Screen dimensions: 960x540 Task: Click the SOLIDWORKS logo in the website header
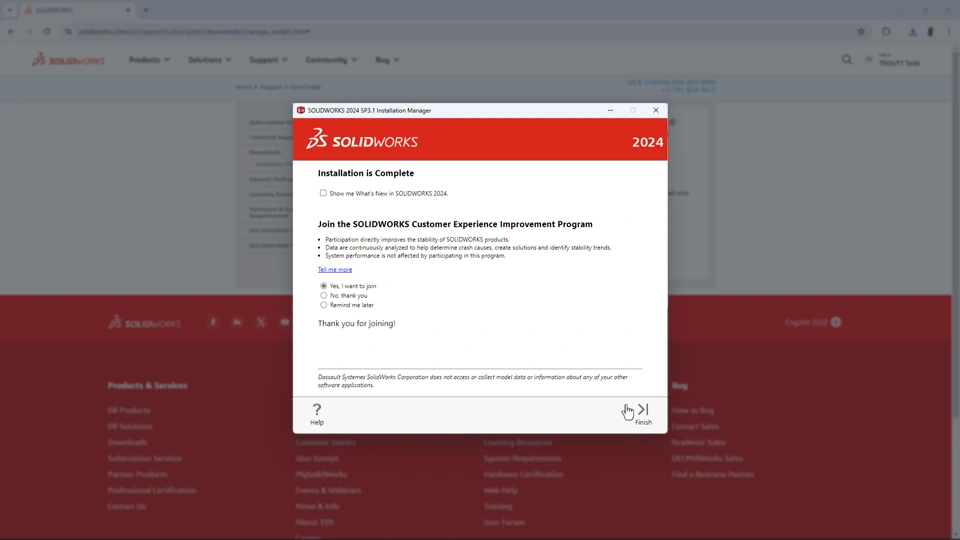click(69, 59)
